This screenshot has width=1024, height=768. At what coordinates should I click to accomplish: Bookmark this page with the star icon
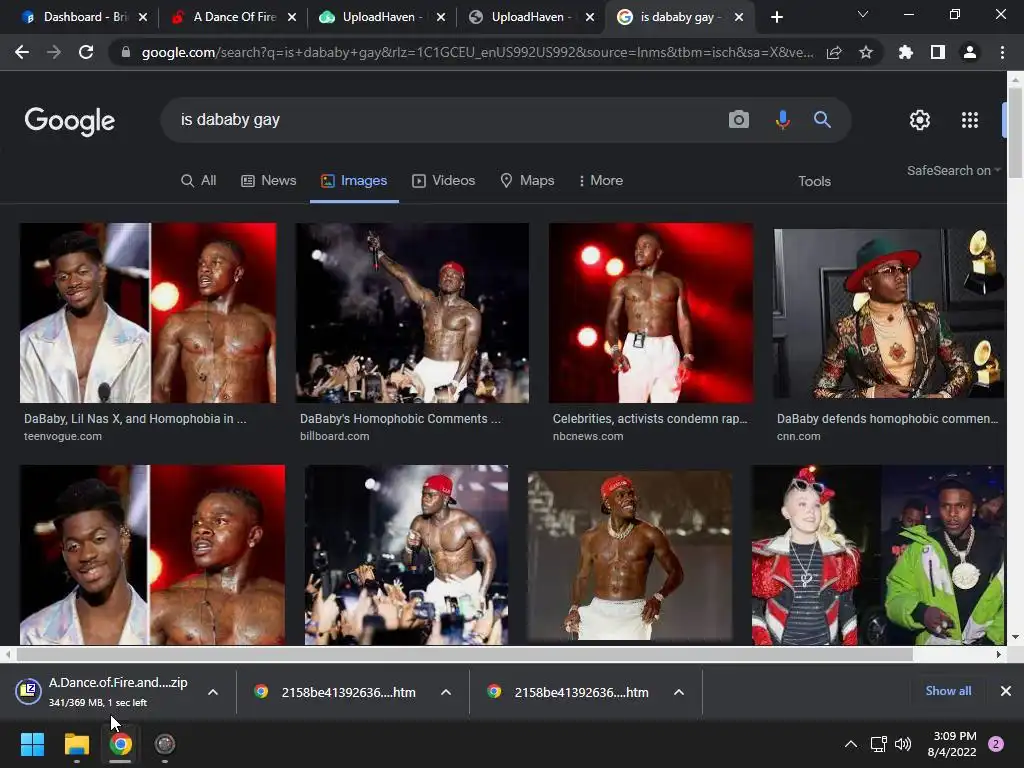click(866, 52)
